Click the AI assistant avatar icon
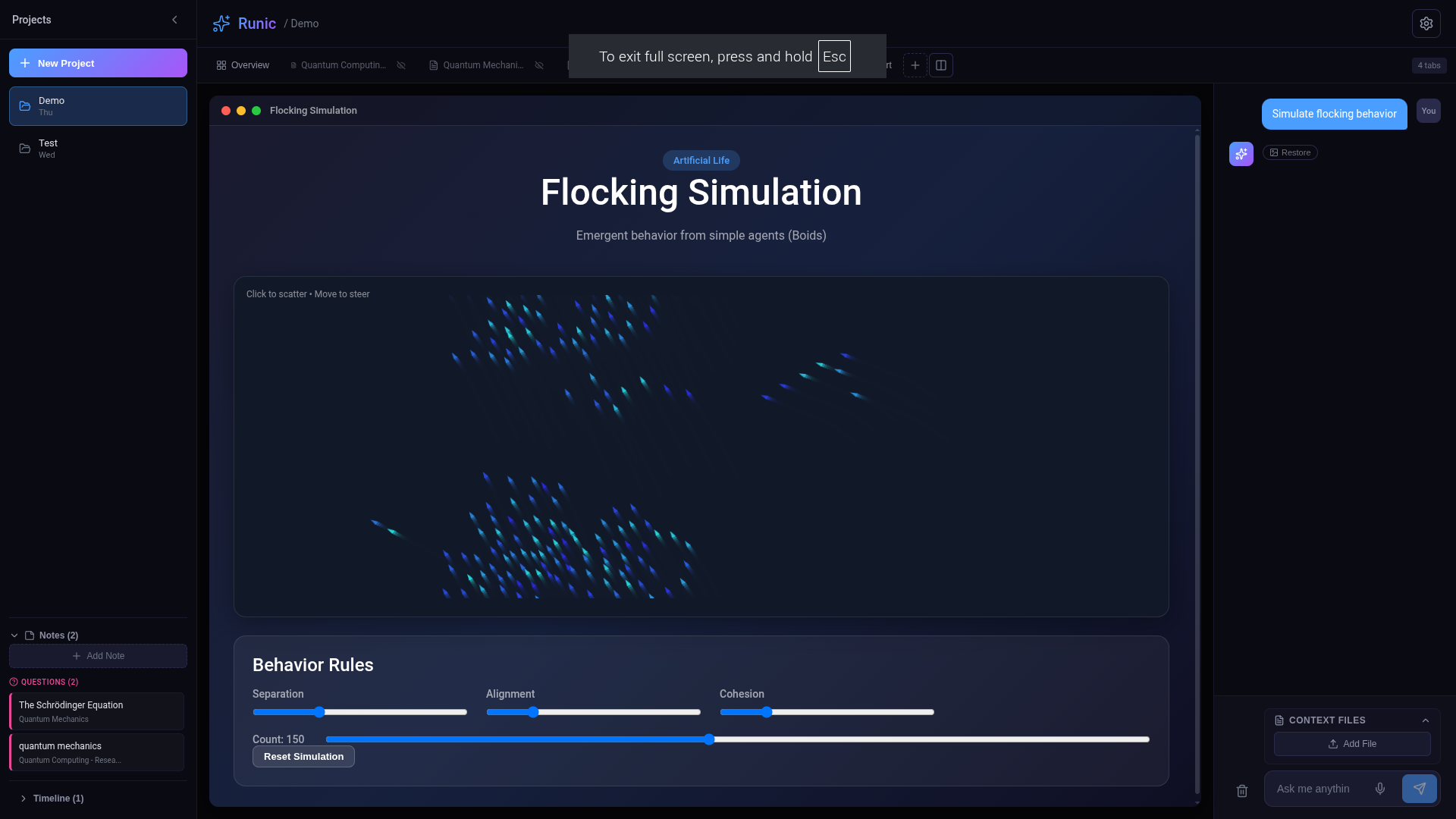Image resolution: width=1456 pixels, height=819 pixels. 1241,154
